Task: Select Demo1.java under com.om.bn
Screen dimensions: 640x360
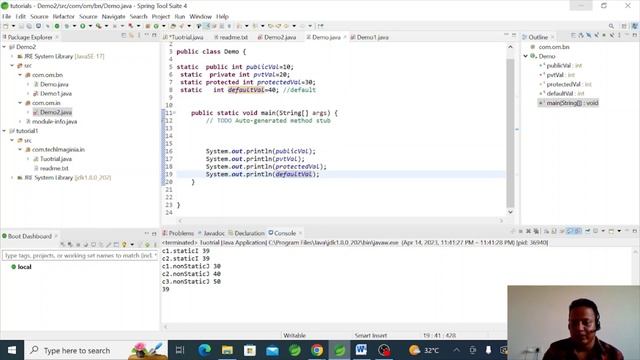Action: tap(52, 94)
